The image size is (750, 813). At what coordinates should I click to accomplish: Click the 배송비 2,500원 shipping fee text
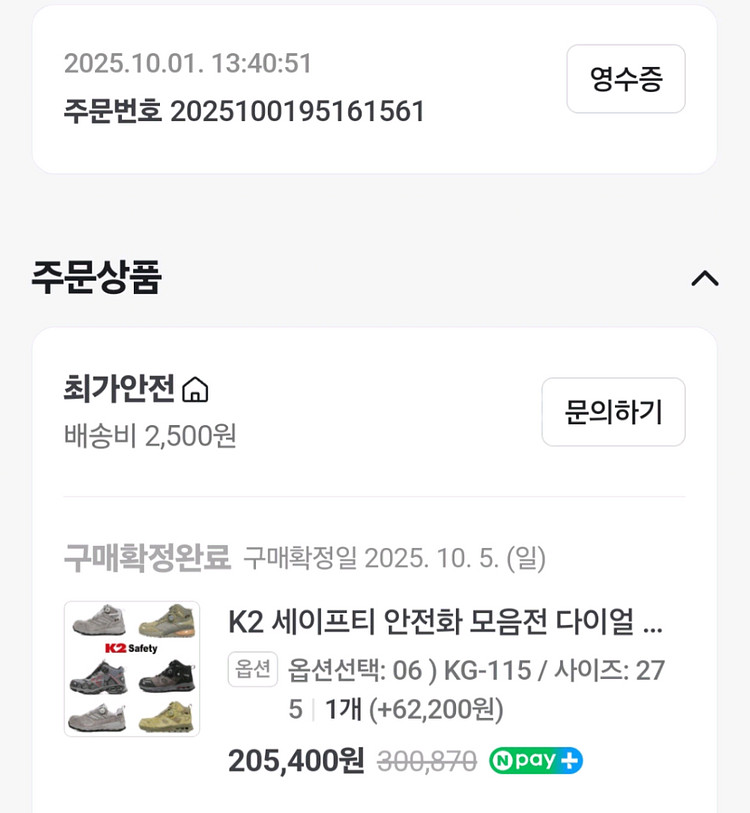[x=150, y=436]
